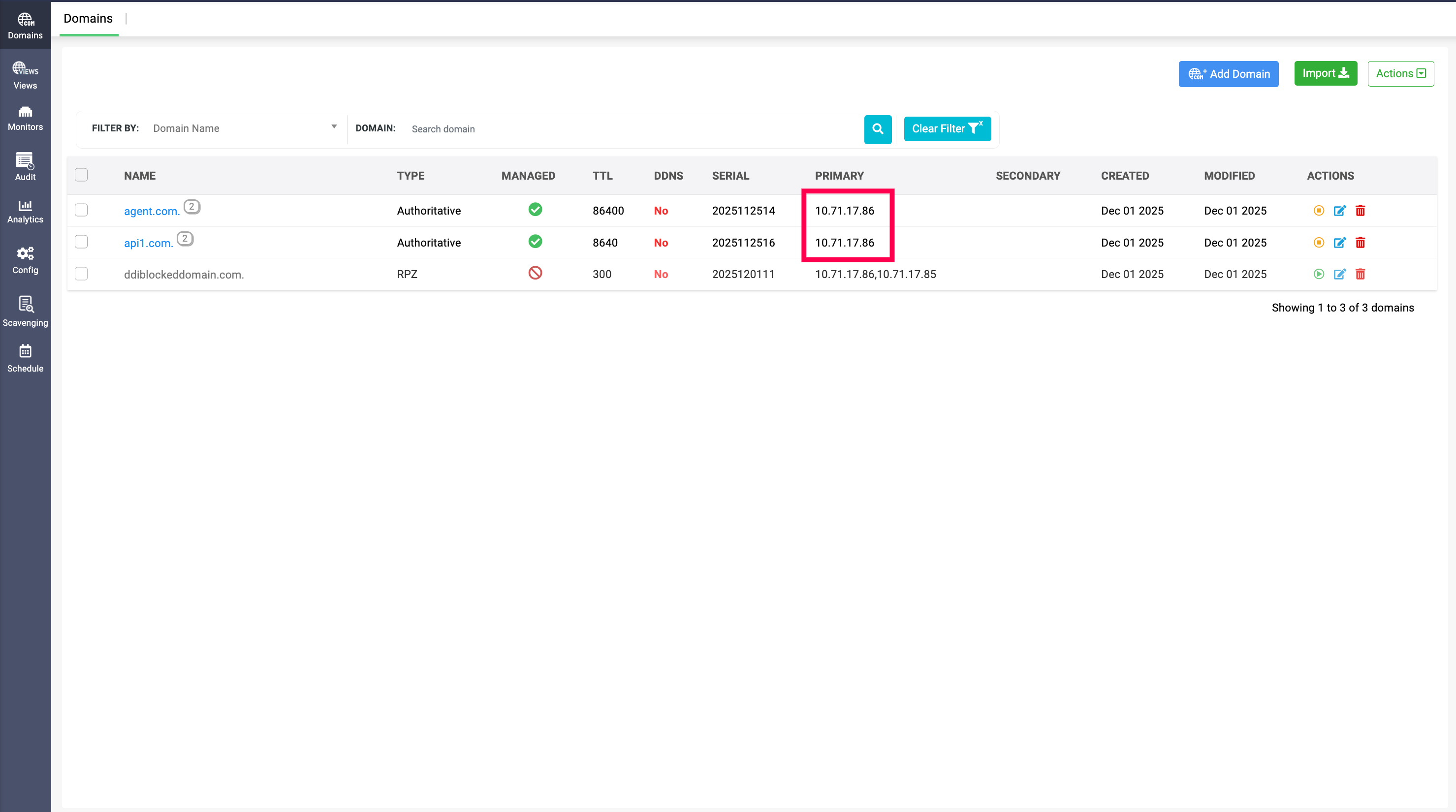The width and height of the screenshot is (1456, 812).
Task: Open the Views sidebar section
Action: 25,75
